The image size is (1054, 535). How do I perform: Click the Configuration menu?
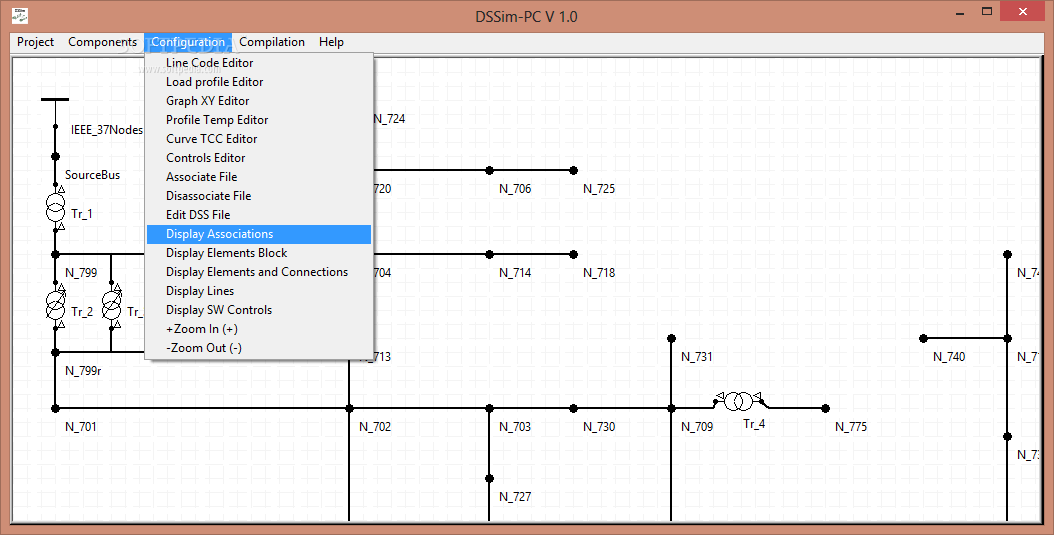tap(188, 42)
